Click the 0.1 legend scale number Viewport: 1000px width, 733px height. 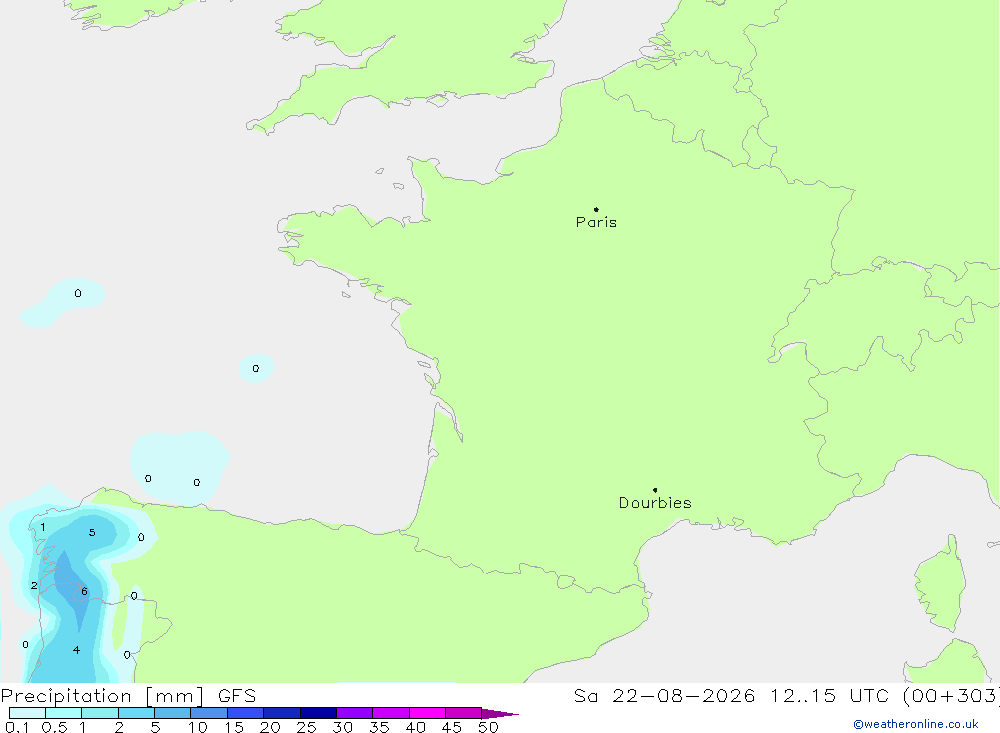click(x=17, y=727)
